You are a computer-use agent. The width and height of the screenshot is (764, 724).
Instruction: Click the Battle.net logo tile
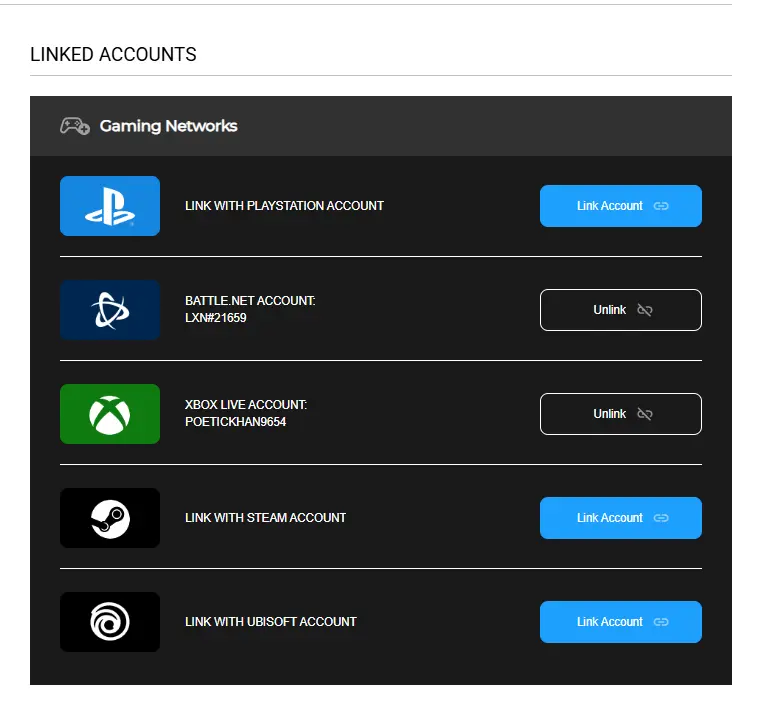click(110, 310)
